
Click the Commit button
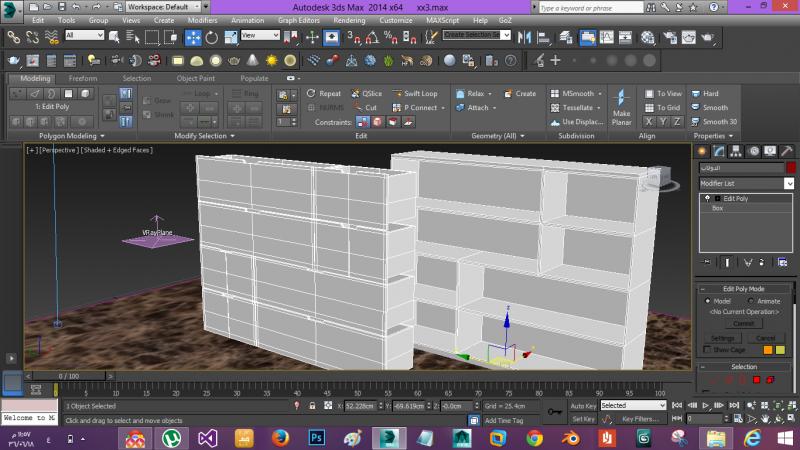(x=742, y=323)
